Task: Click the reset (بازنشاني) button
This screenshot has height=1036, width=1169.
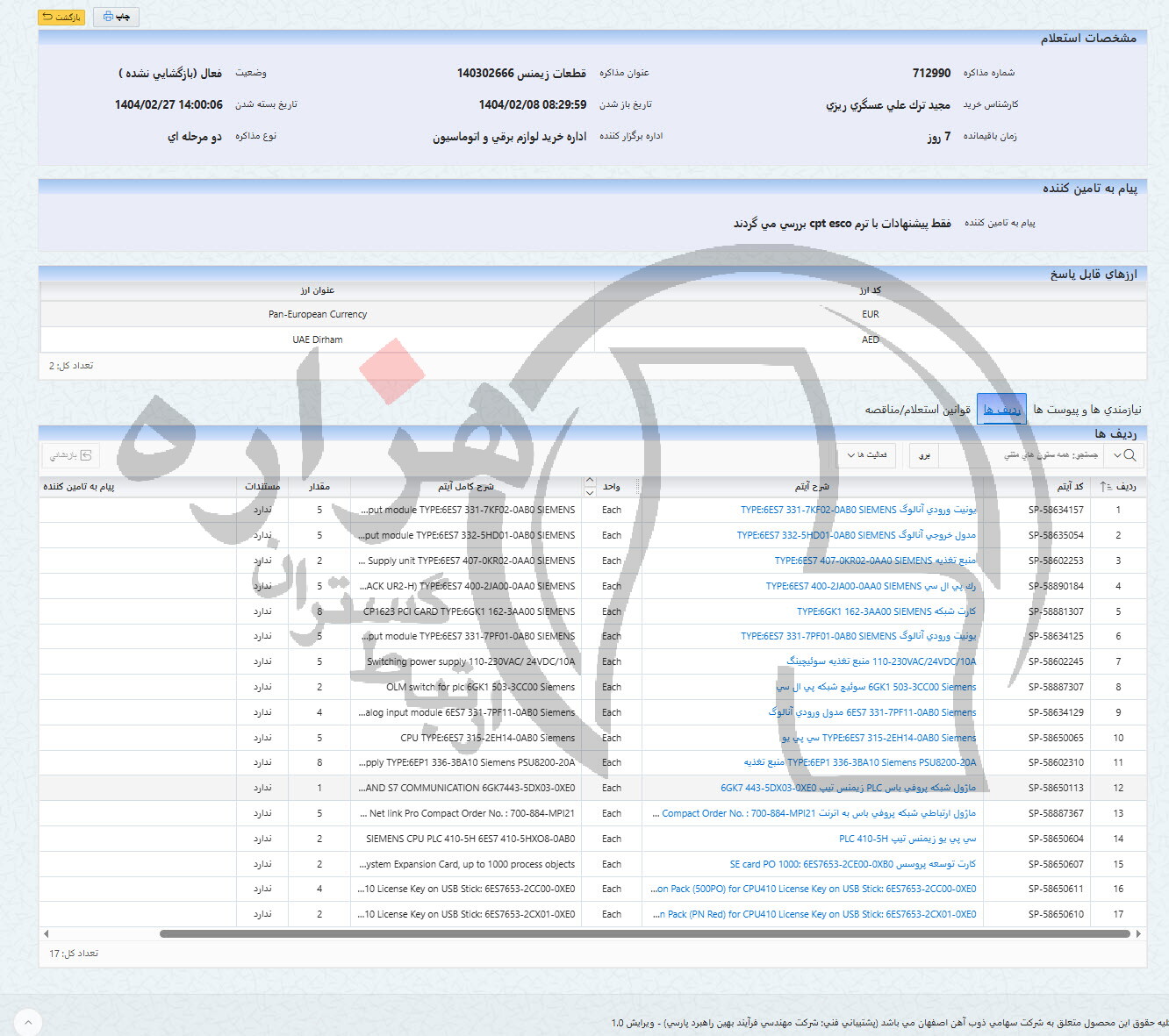Action: coord(70,455)
